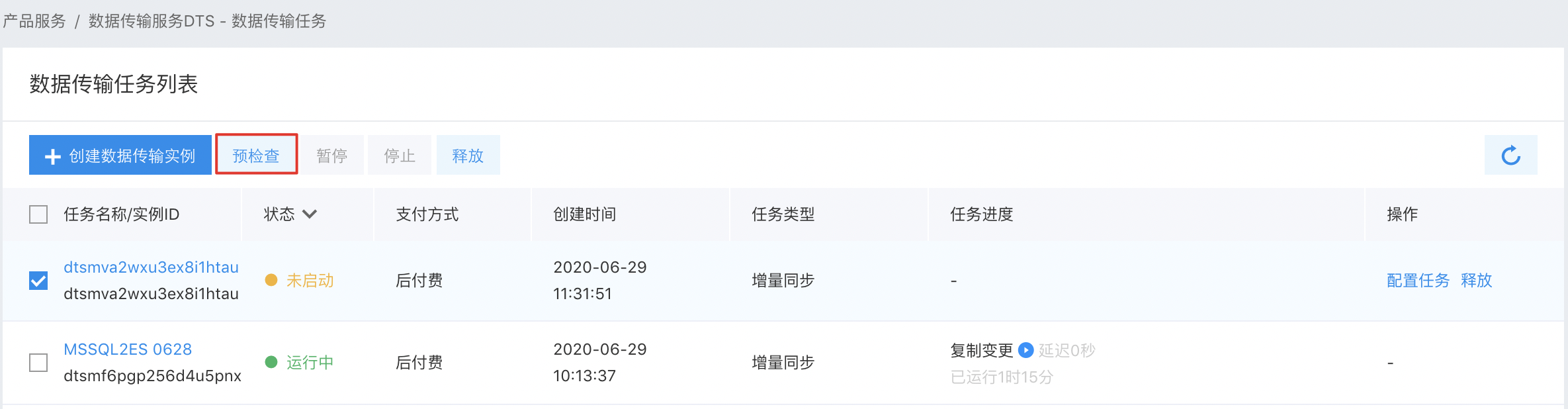Click the plus icon on create instance button
The width and height of the screenshot is (1568, 409).
(52, 156)
